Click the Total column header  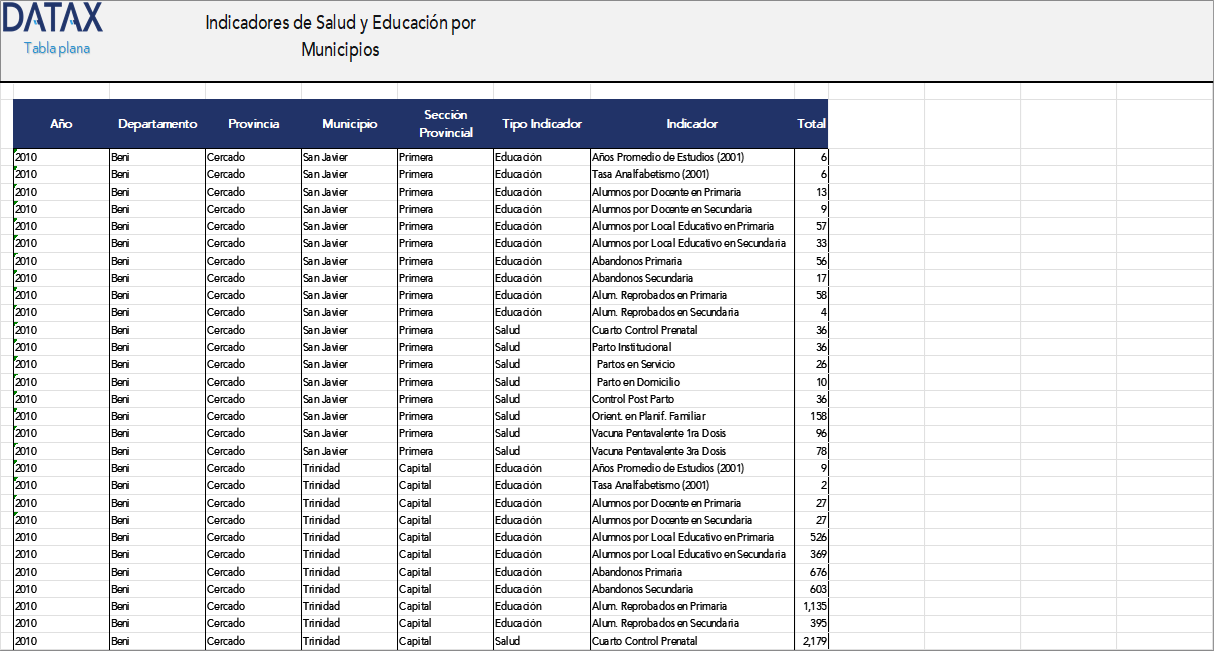click(x=811, y=124)
